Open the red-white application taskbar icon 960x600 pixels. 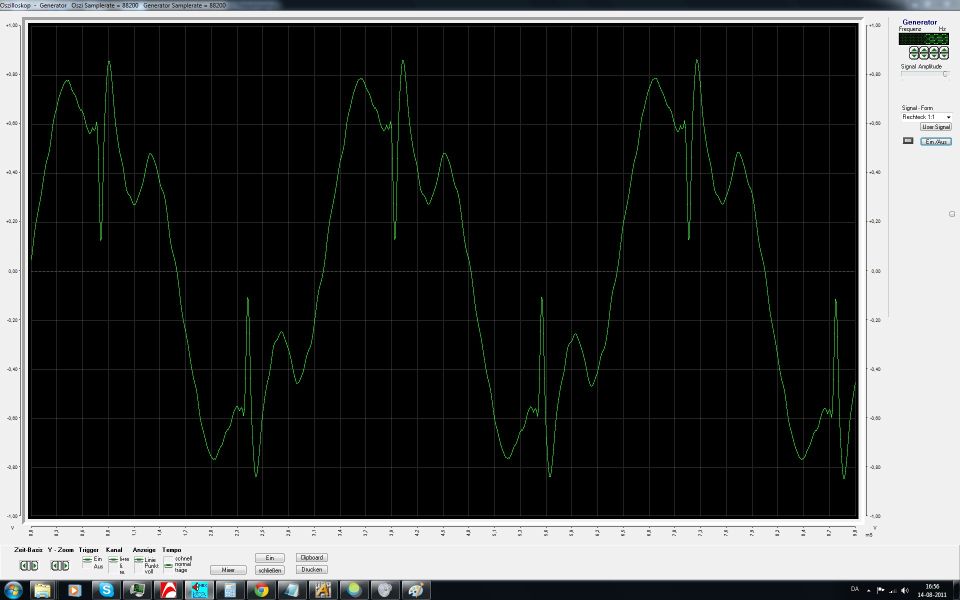tap(168, 590)
